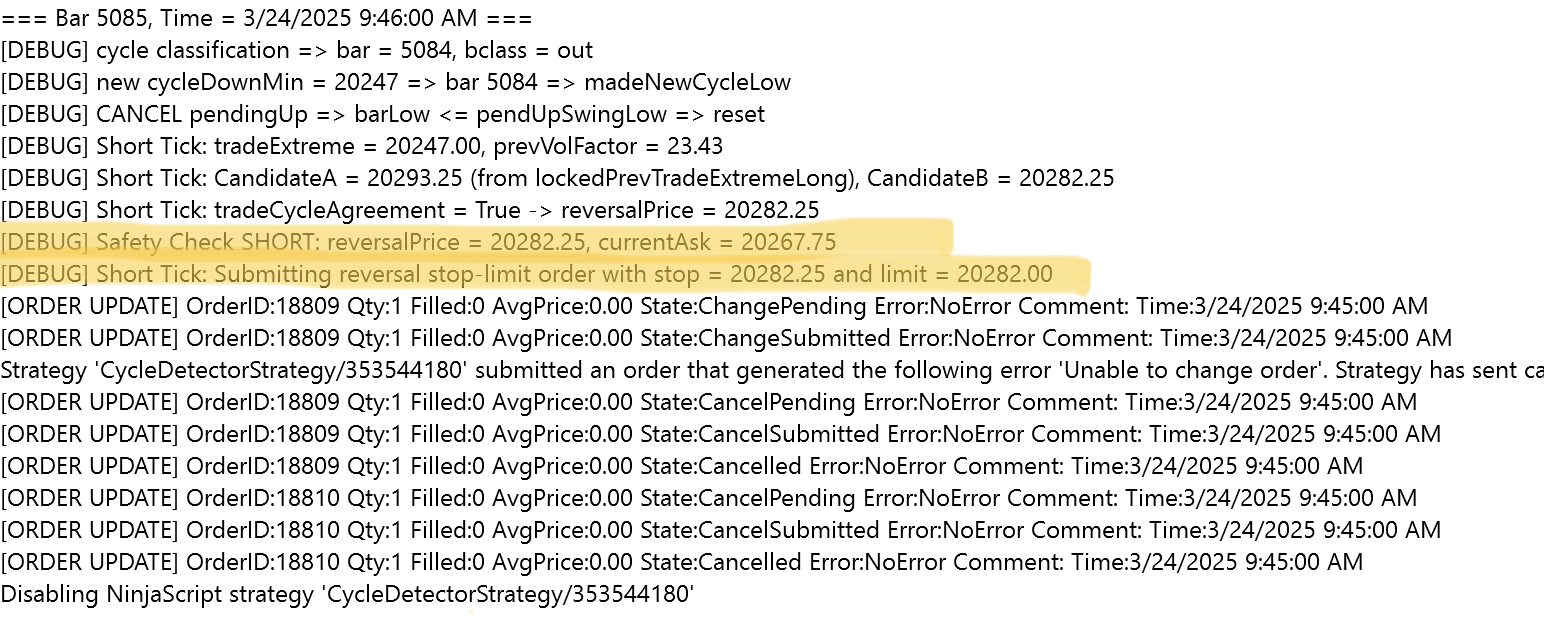This screenshot has height=628, width=1544.
Task: Click the highlighted Safety Check SHORT line
Action: coord(418,242)
